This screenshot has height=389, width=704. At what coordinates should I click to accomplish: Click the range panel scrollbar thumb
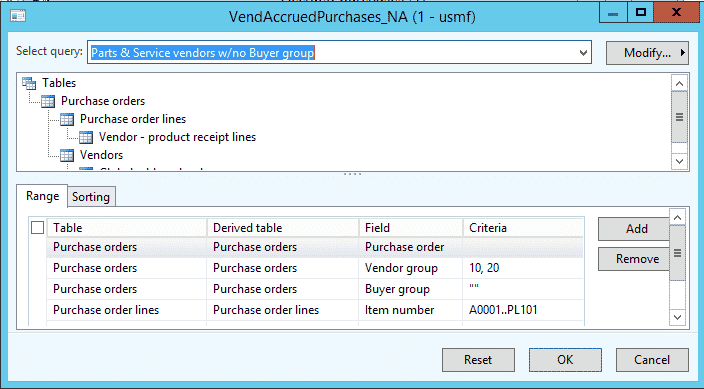678,253
